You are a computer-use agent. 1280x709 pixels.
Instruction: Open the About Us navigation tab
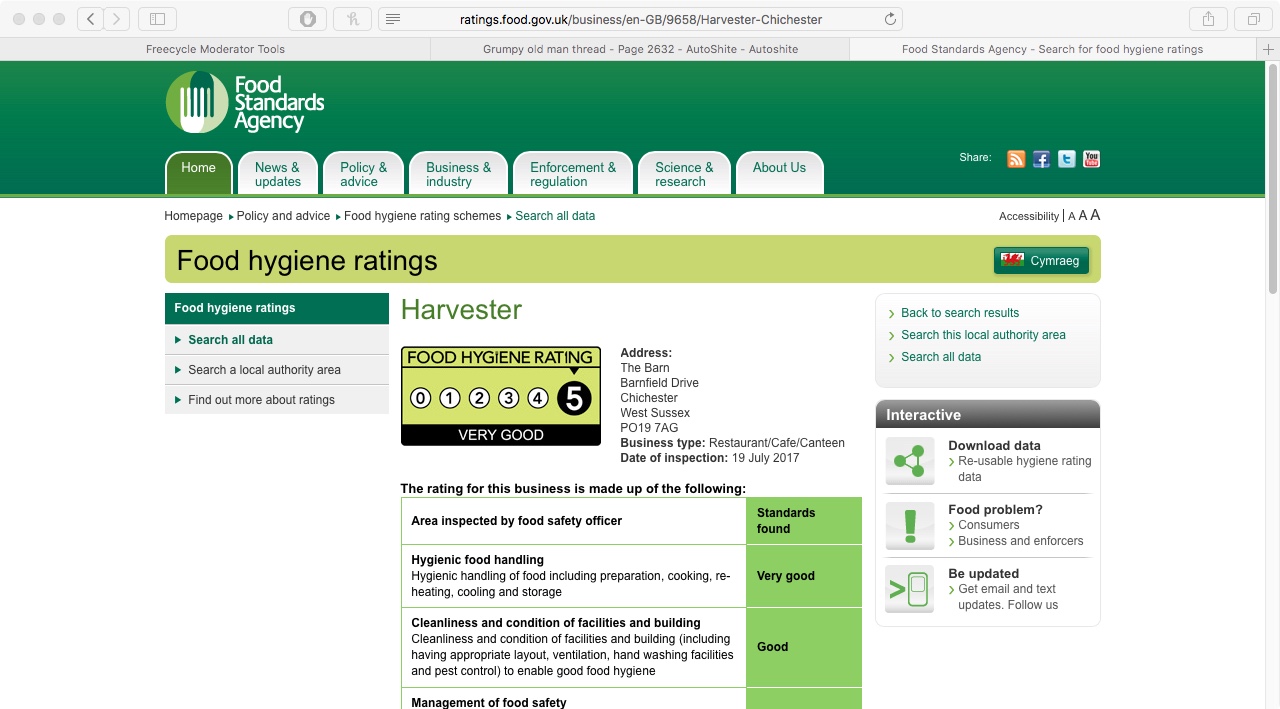pyautogui.click(x=779, y=172)
